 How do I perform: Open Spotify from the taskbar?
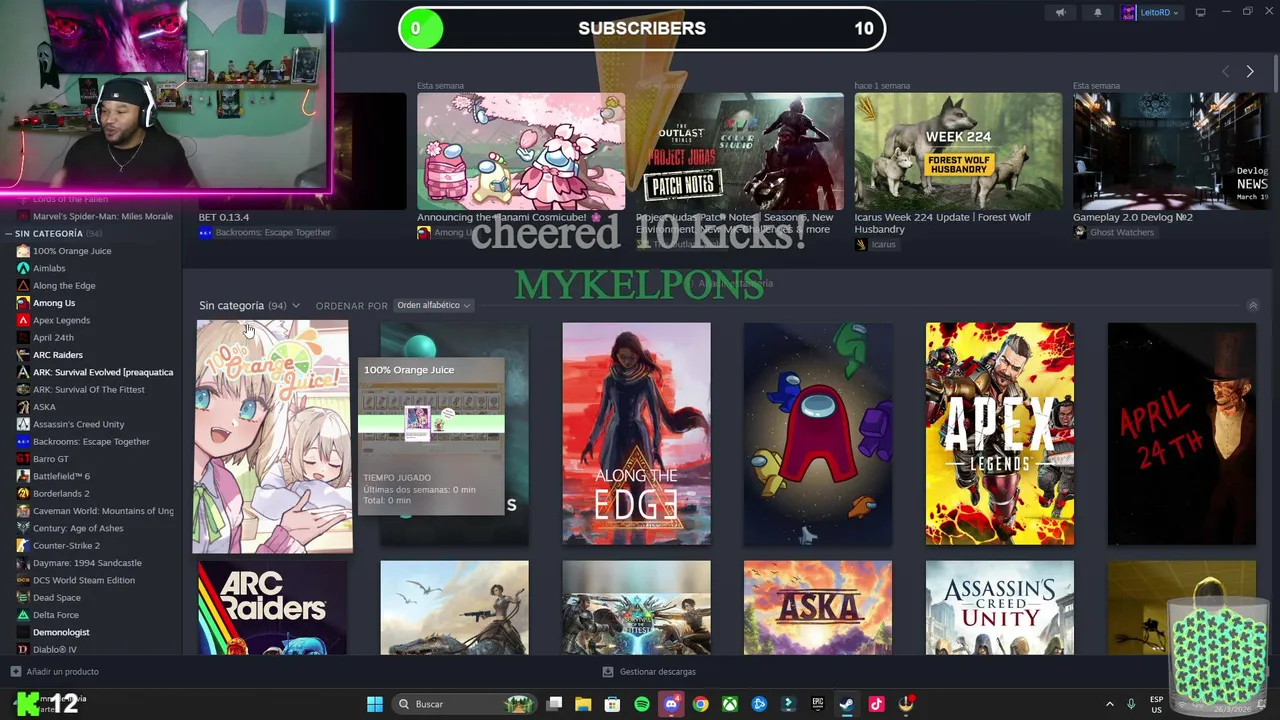pos(642,704)
